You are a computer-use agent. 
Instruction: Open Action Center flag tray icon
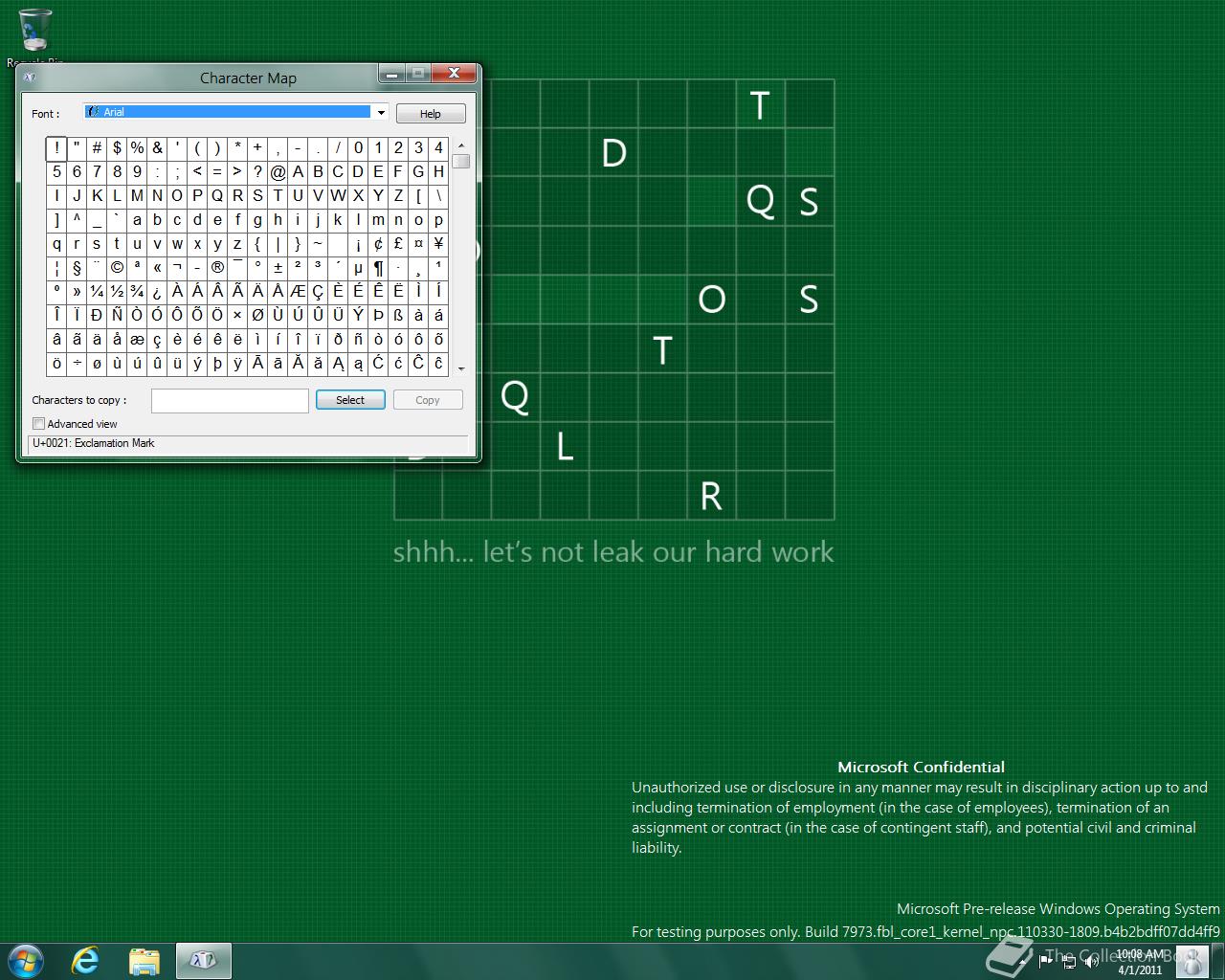(1047, 961)
